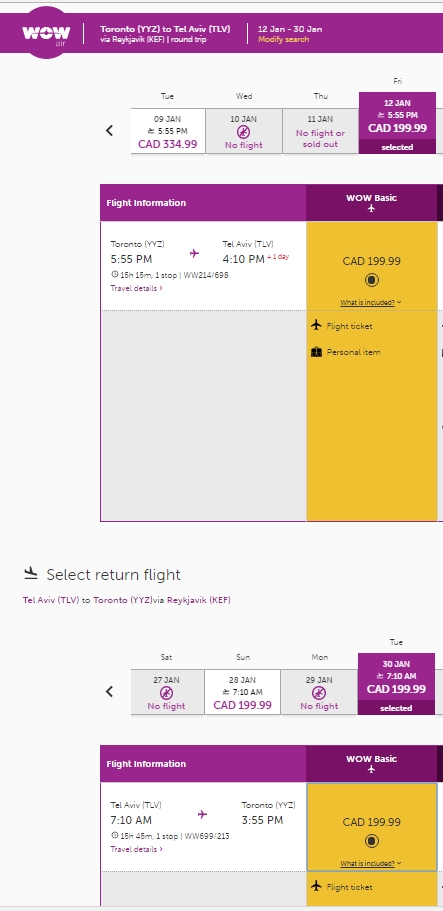Expand outbound 'What is included?' details
The width and height of the screenshot is (443, 911).
pos(371,303)
